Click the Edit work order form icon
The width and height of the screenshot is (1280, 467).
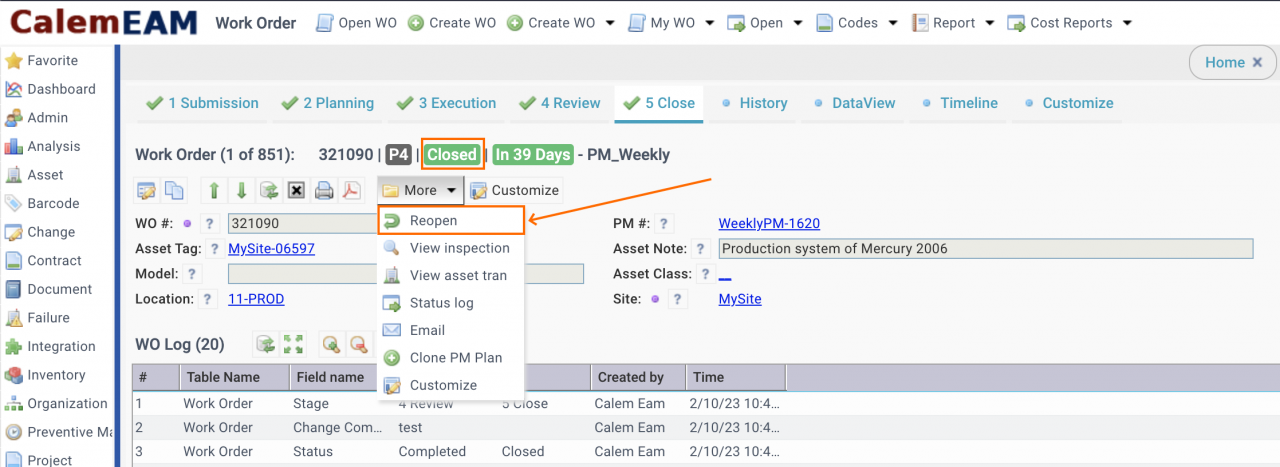click(x=147, y=190)
